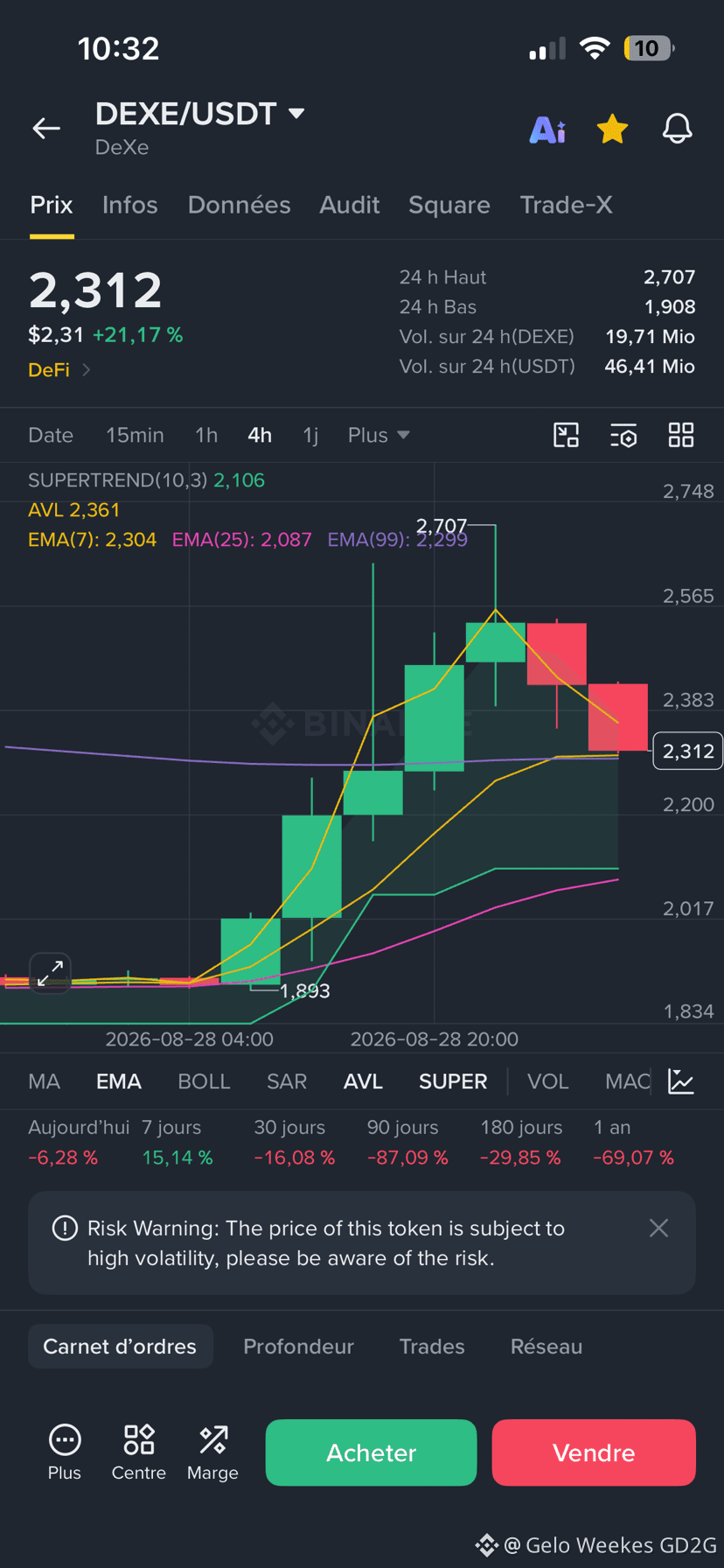Open the AI assistant icon
This screenshot has height=1568, width=724.
[x=548, y=129]
